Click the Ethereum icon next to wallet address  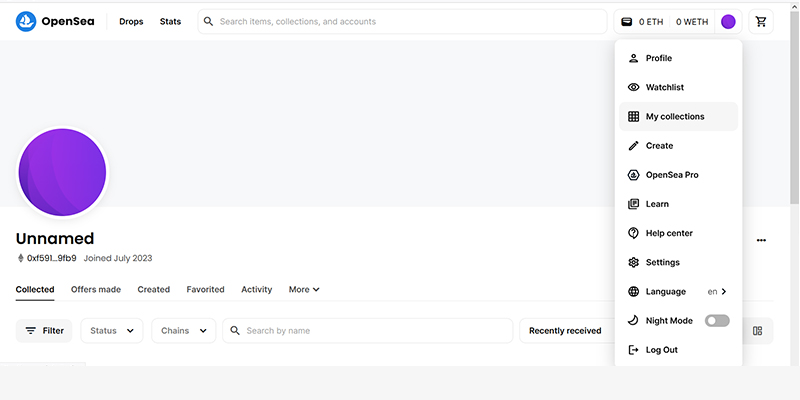[20, 258]
